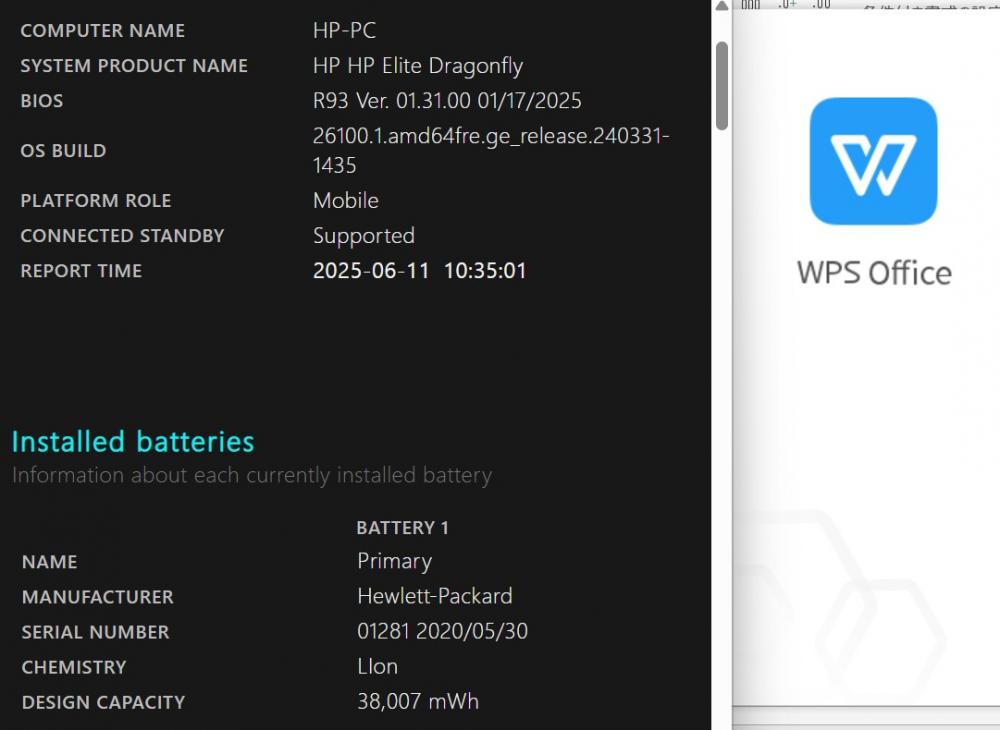
Task: Select the value "HP-PC"
Action: 344,31
